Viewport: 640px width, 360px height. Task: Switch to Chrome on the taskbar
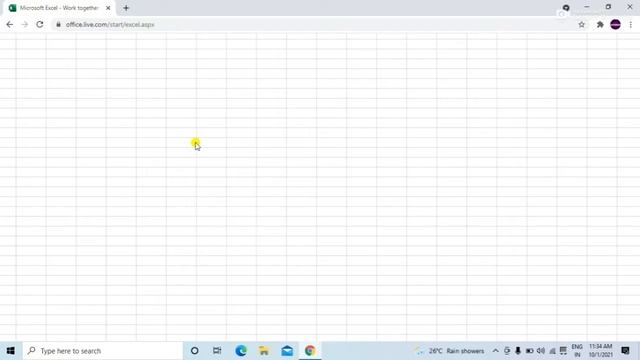310,351
